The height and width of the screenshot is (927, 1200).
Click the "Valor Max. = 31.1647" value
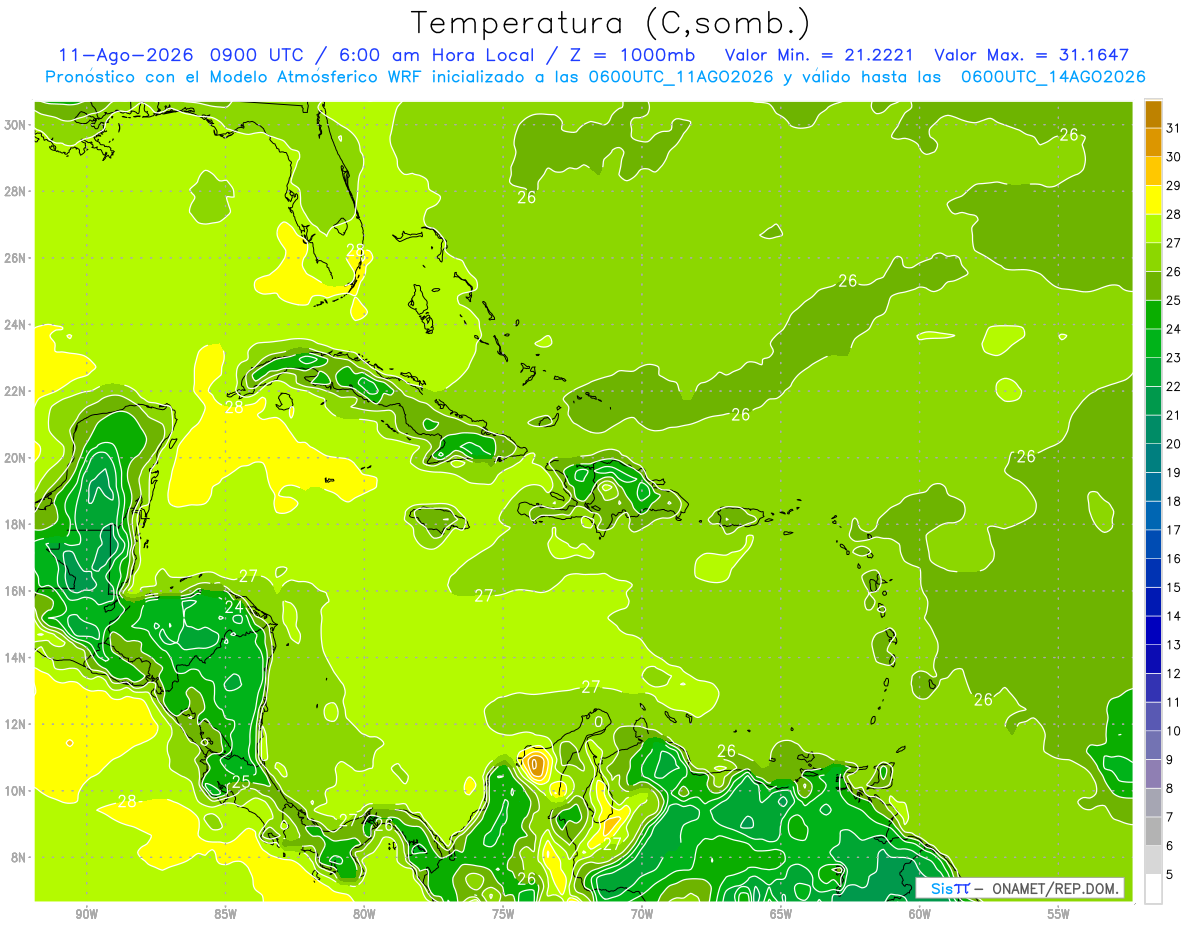click(x=1031, y=55)
